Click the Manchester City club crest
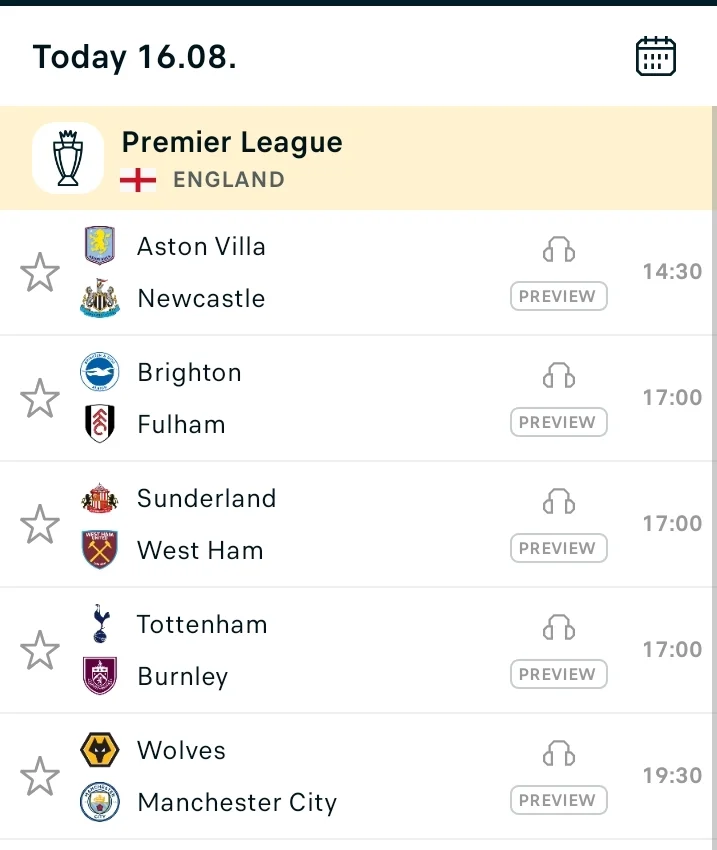 pyautogui.click(x=100, y=802)
